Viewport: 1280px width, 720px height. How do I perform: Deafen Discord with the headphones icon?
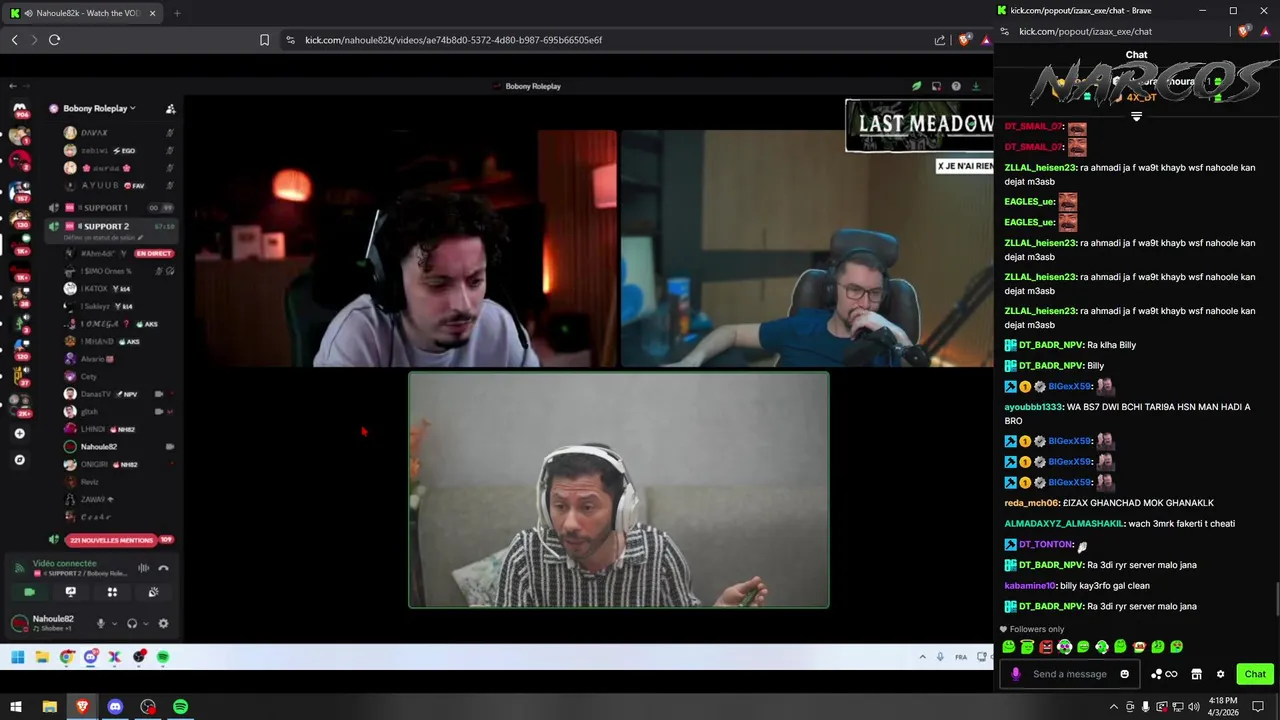[x=132, y=623]
